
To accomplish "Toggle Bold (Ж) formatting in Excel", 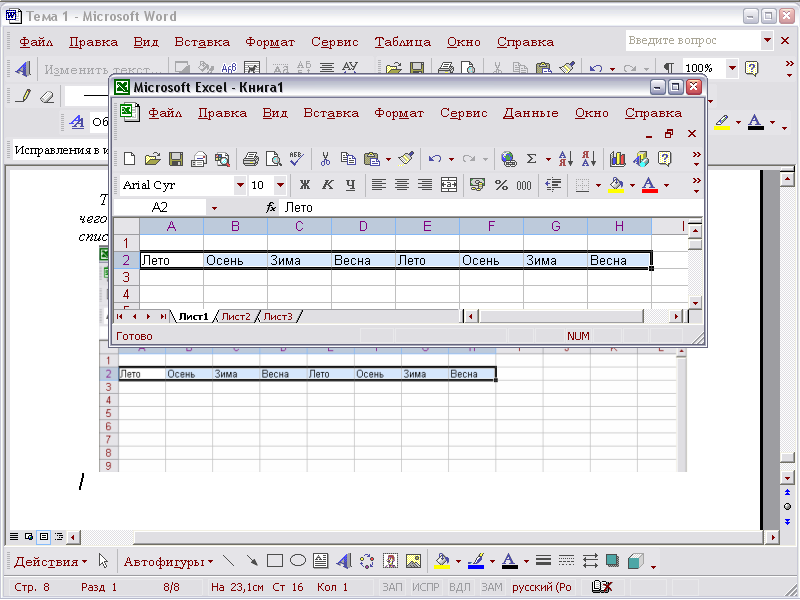I will coord(305,185).
